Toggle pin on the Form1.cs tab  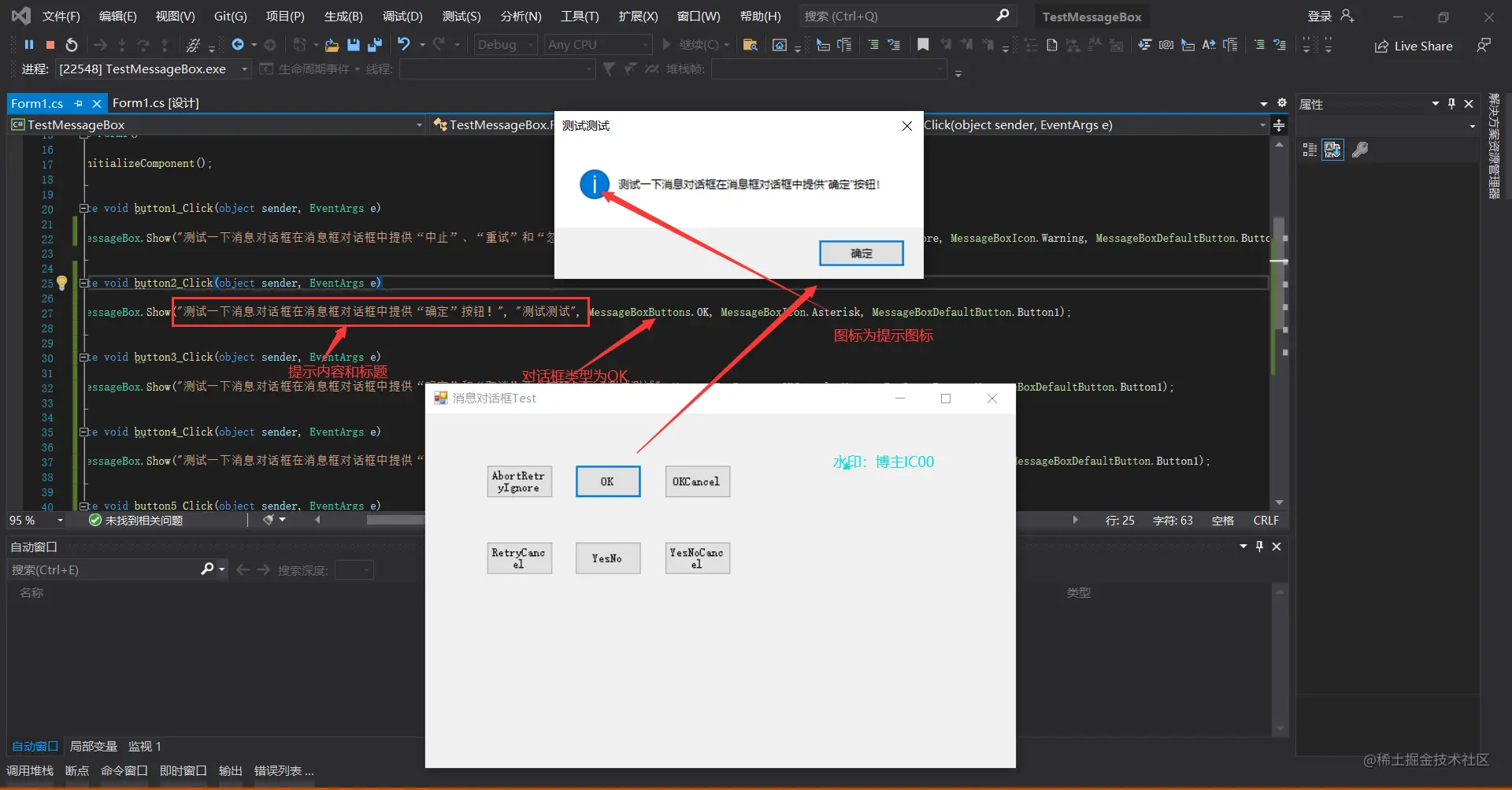tap(78, 103)
